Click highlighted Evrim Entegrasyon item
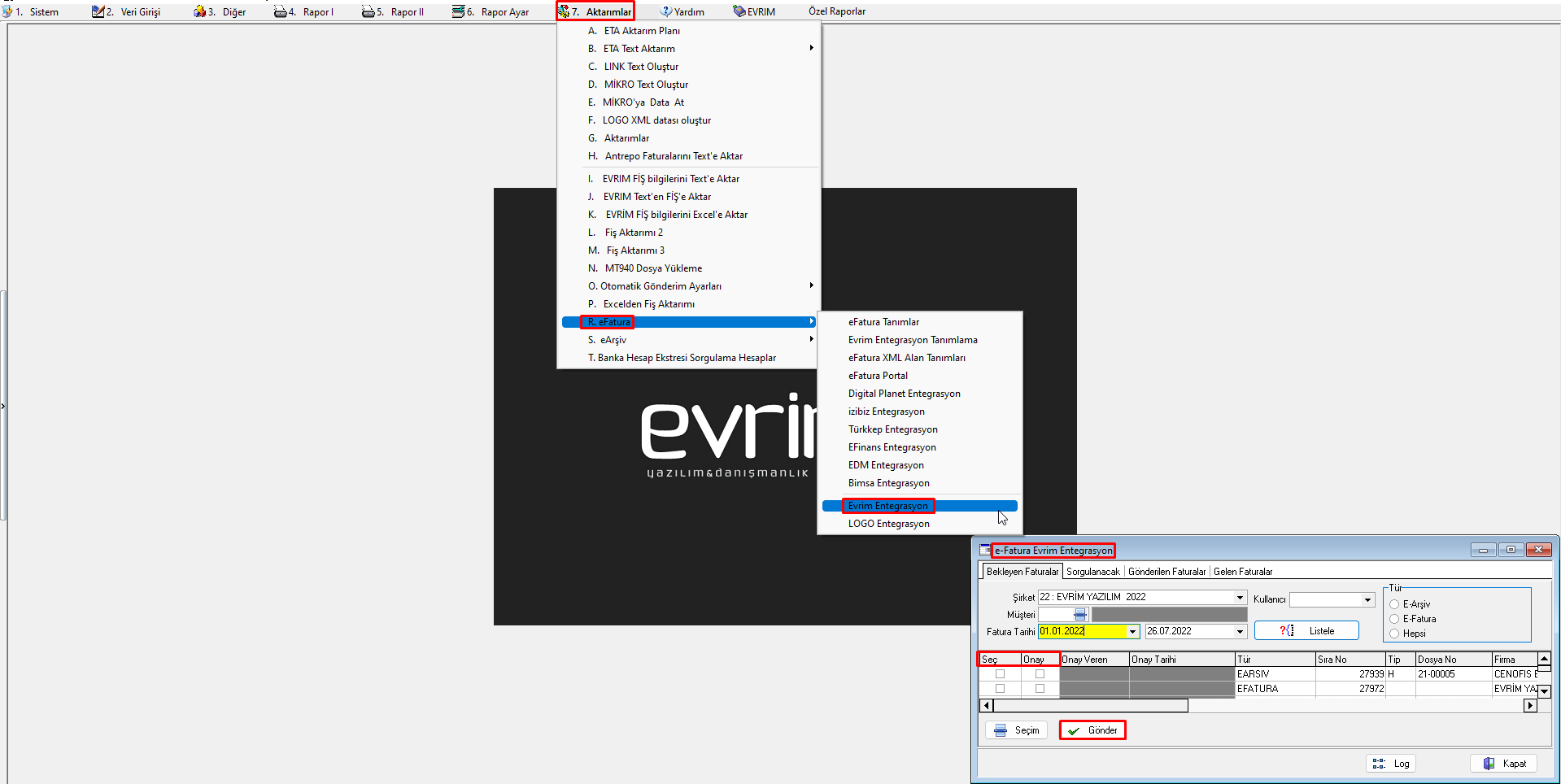This screenshot has width=1561, height=784. coord(919,506)
